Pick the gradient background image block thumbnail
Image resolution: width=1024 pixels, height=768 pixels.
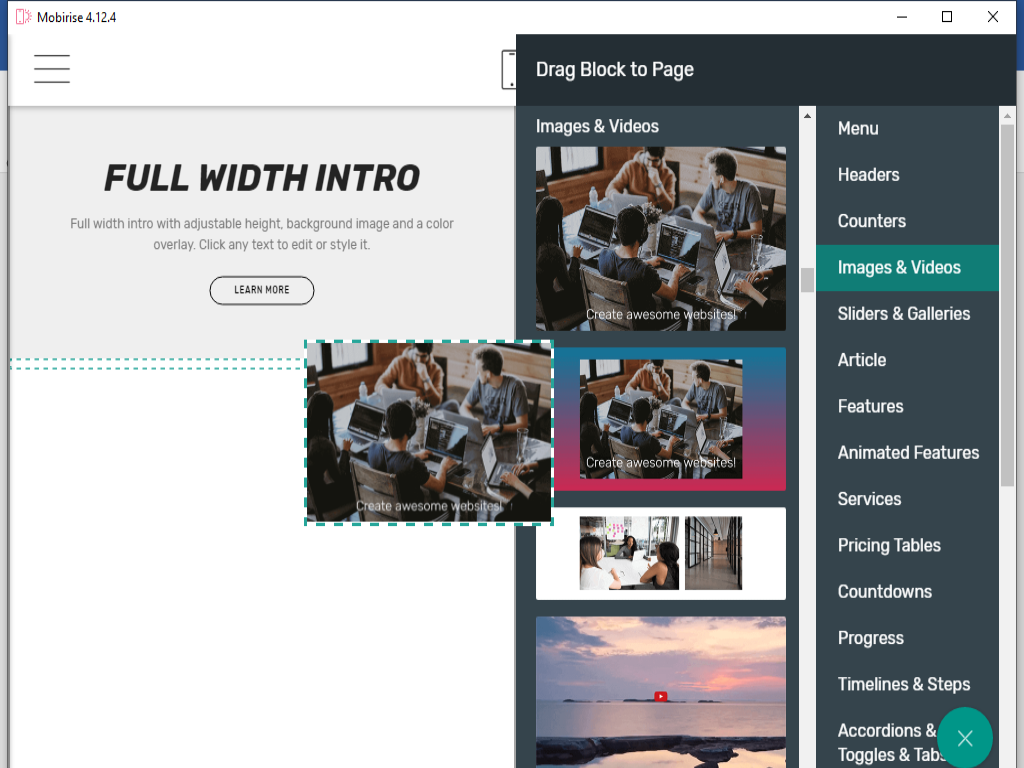tap(660, 419)
